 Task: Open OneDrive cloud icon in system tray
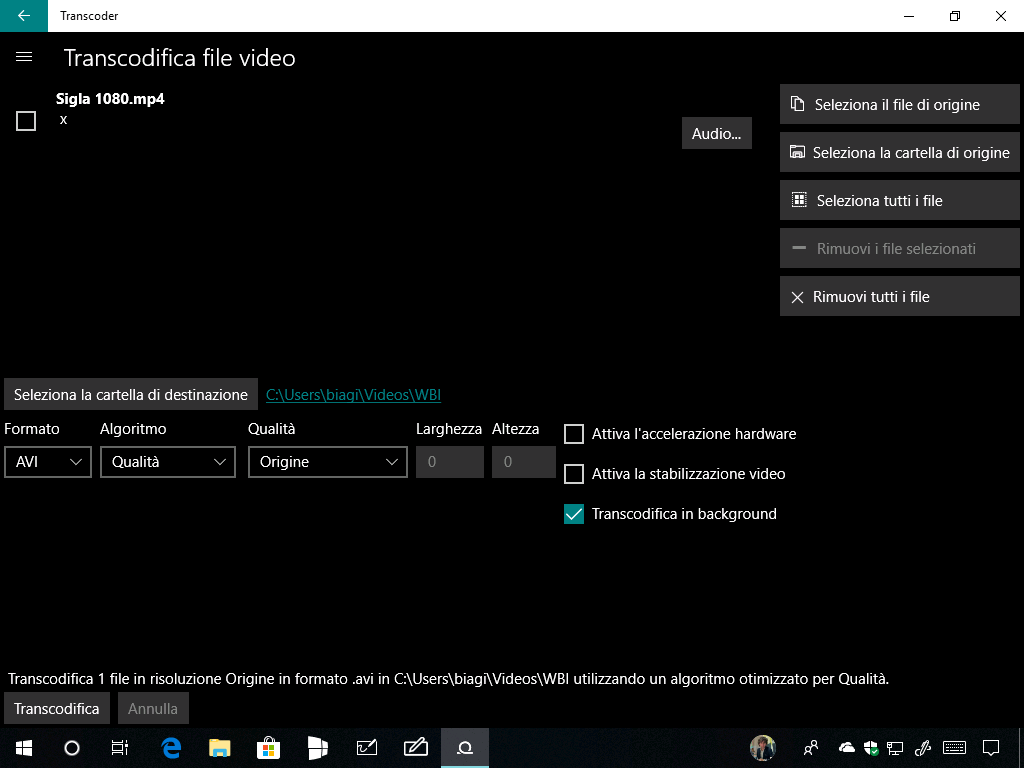pos(846,747)
